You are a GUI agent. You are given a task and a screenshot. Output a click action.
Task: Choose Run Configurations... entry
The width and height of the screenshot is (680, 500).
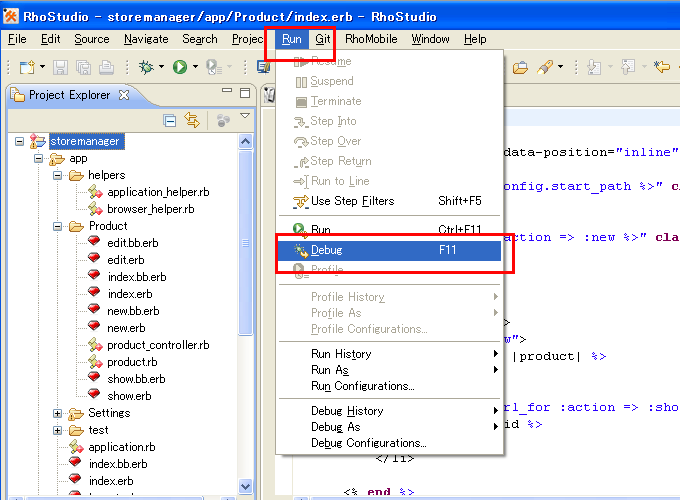click(389, 386)
